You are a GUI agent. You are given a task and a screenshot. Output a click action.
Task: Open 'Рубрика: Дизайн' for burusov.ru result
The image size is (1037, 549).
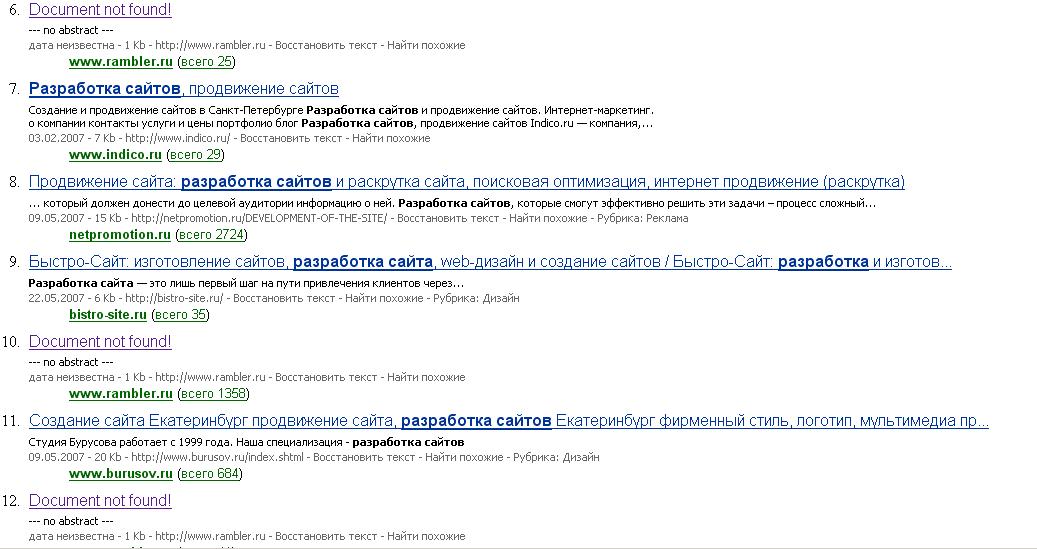(x=556, y=457)
